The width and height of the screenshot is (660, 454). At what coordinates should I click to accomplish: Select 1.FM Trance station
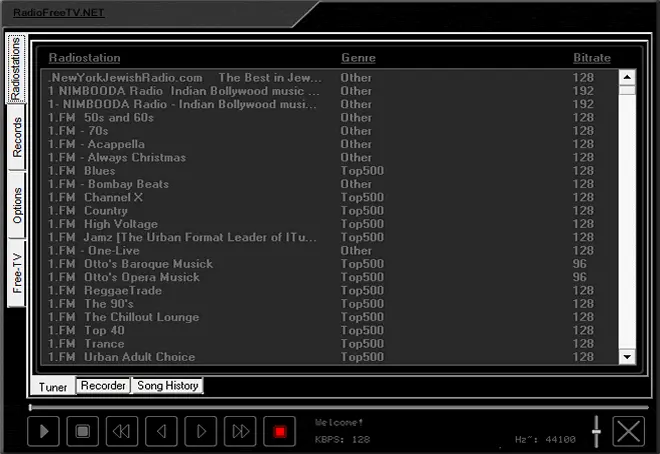point(330,344)
